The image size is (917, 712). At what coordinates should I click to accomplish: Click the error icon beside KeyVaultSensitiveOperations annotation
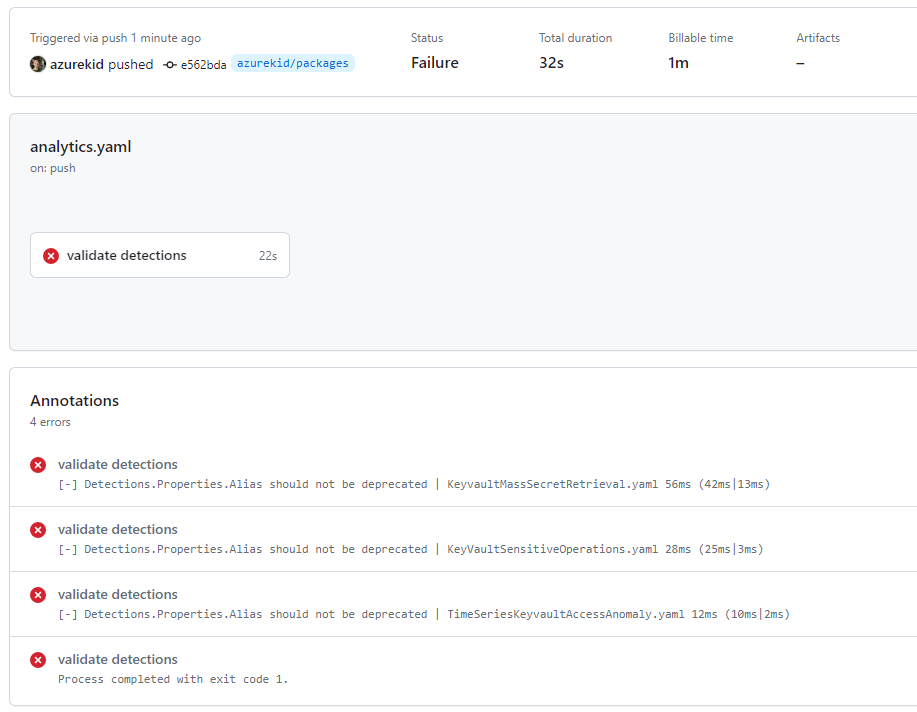click(x=38, y=530)
